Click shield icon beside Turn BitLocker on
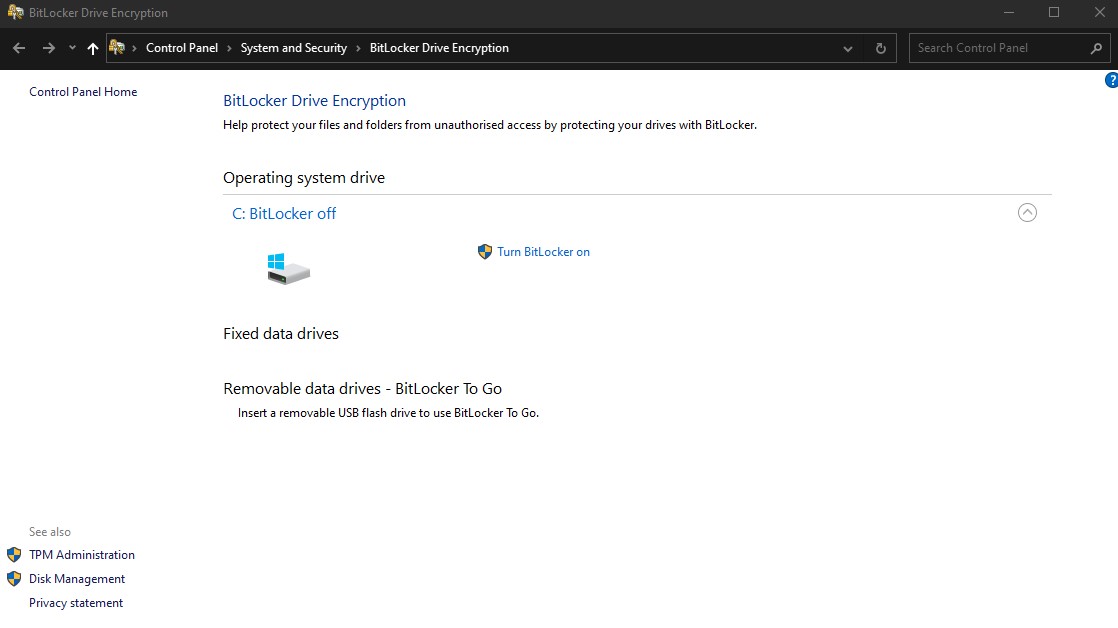Image resolution: width=1118 pixels, height=628 pixels. point(485,252)
